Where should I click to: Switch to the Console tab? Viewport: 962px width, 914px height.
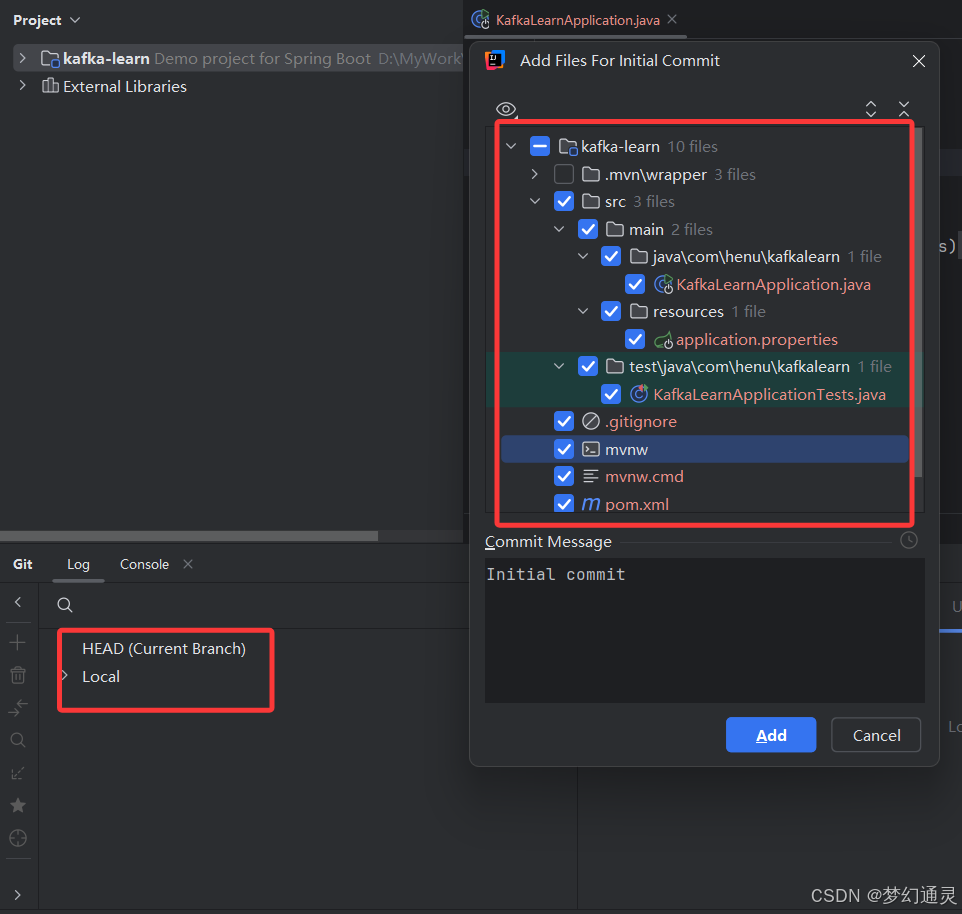(144, 564)
